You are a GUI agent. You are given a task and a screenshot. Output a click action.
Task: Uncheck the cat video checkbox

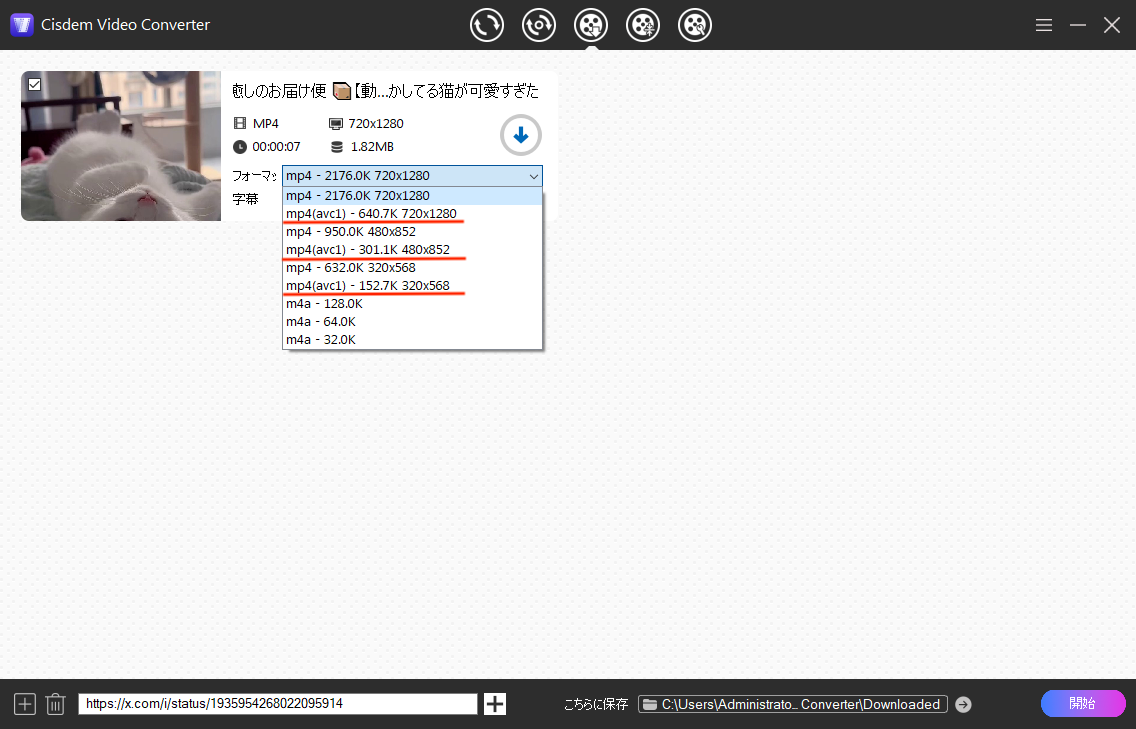34,85
